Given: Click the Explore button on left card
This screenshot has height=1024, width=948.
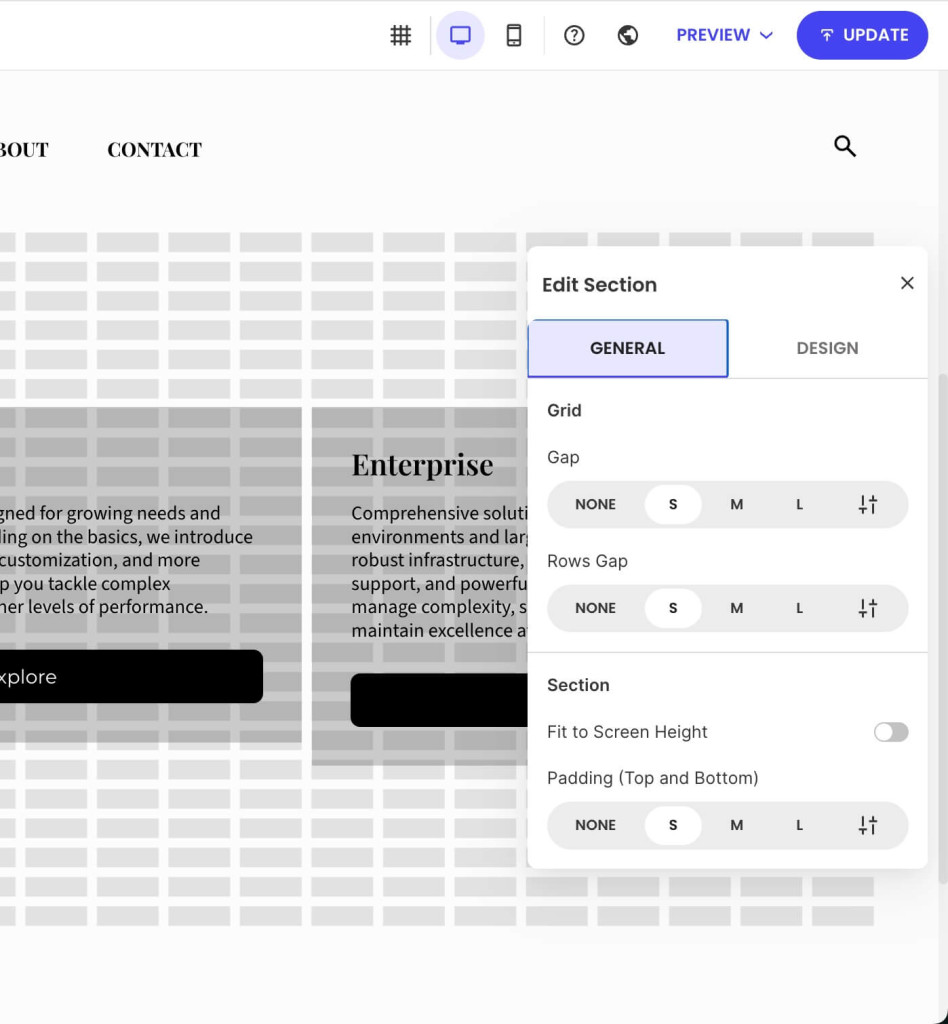Looking at the screenshot, I should click(x=131, y=677).
